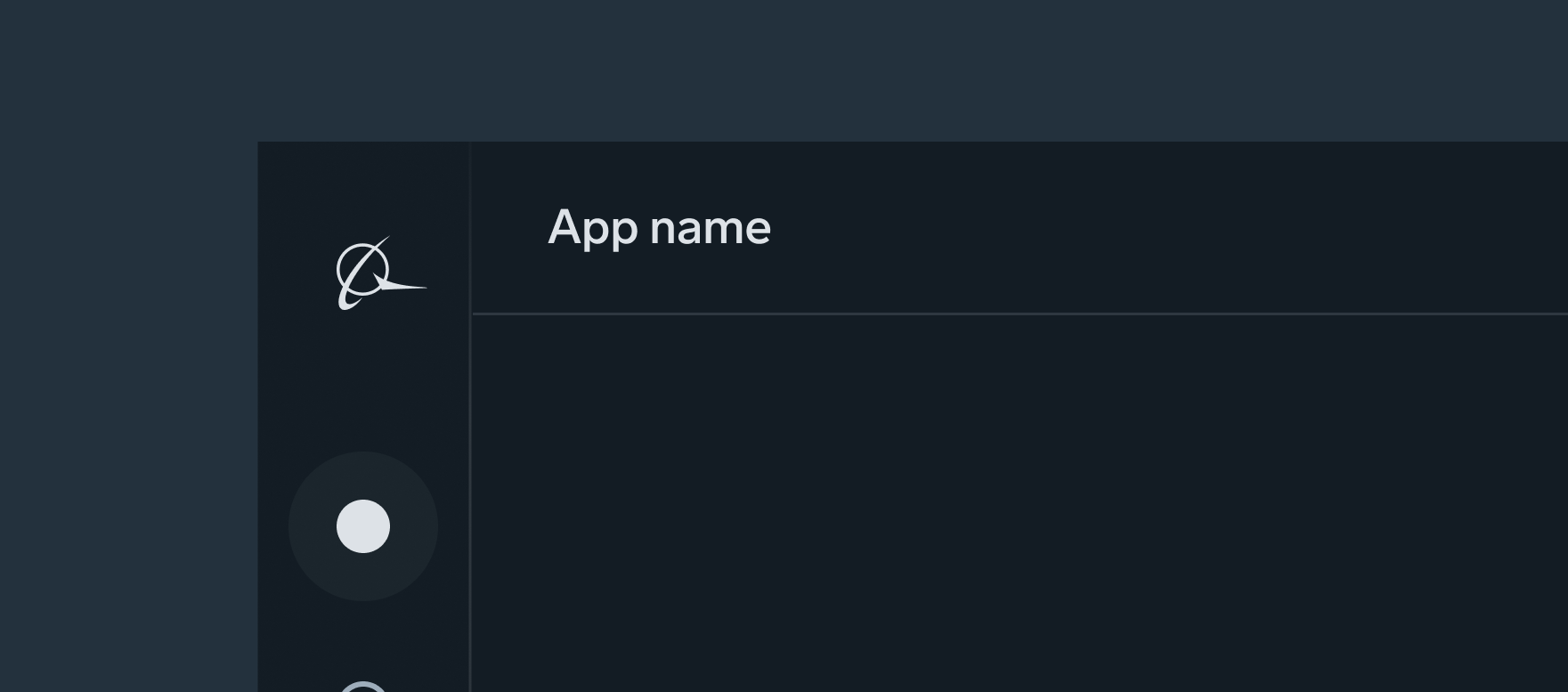
Task: Toggle the active filled-circle nav item
Action: coord(363,526)
